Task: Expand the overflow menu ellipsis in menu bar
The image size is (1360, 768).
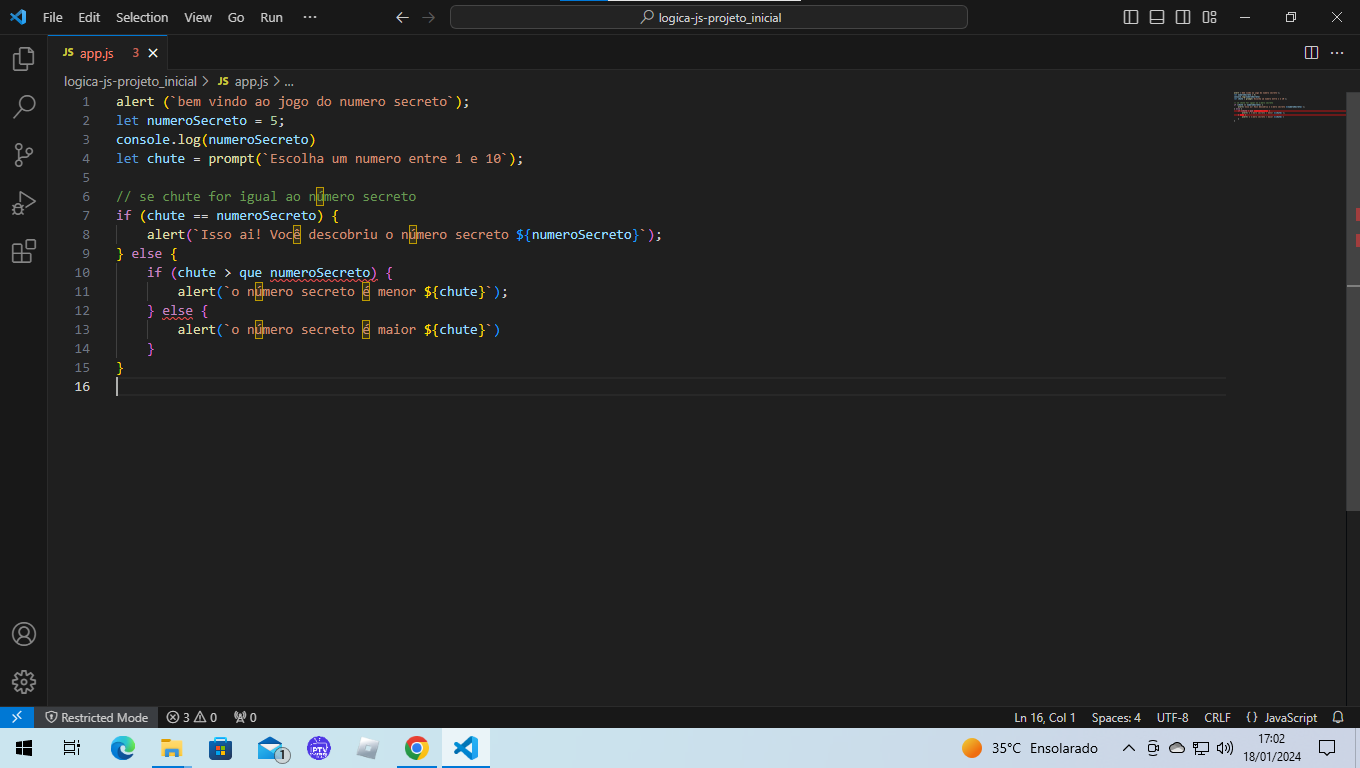Action: click(x=310, y=17)
